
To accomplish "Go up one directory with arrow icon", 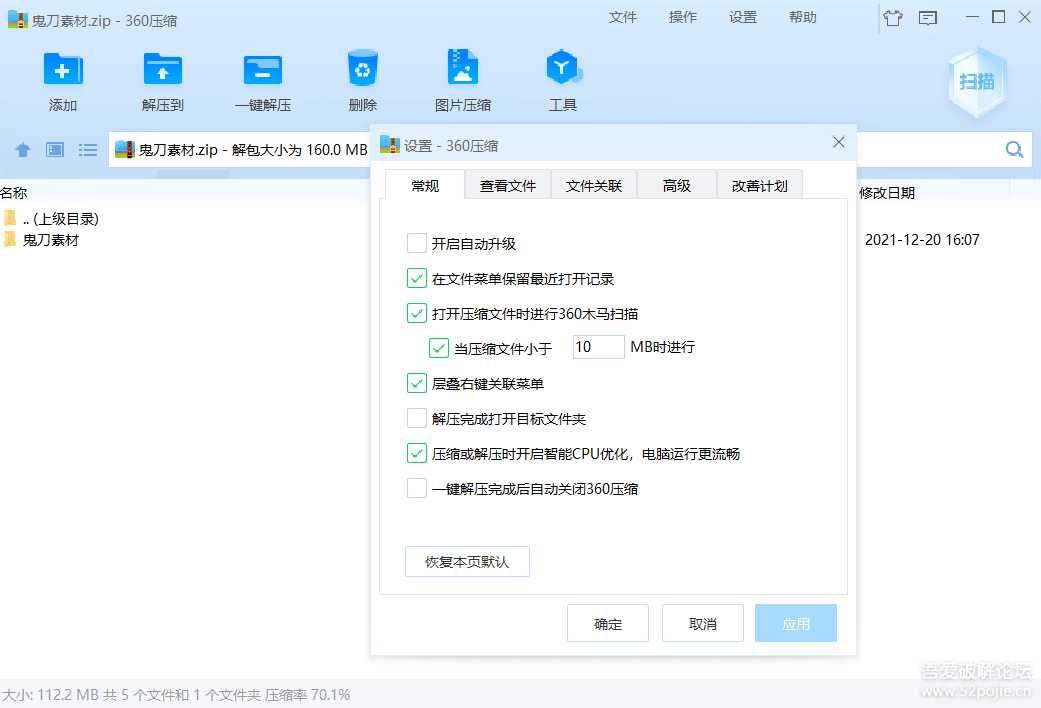I will (23, 150).
